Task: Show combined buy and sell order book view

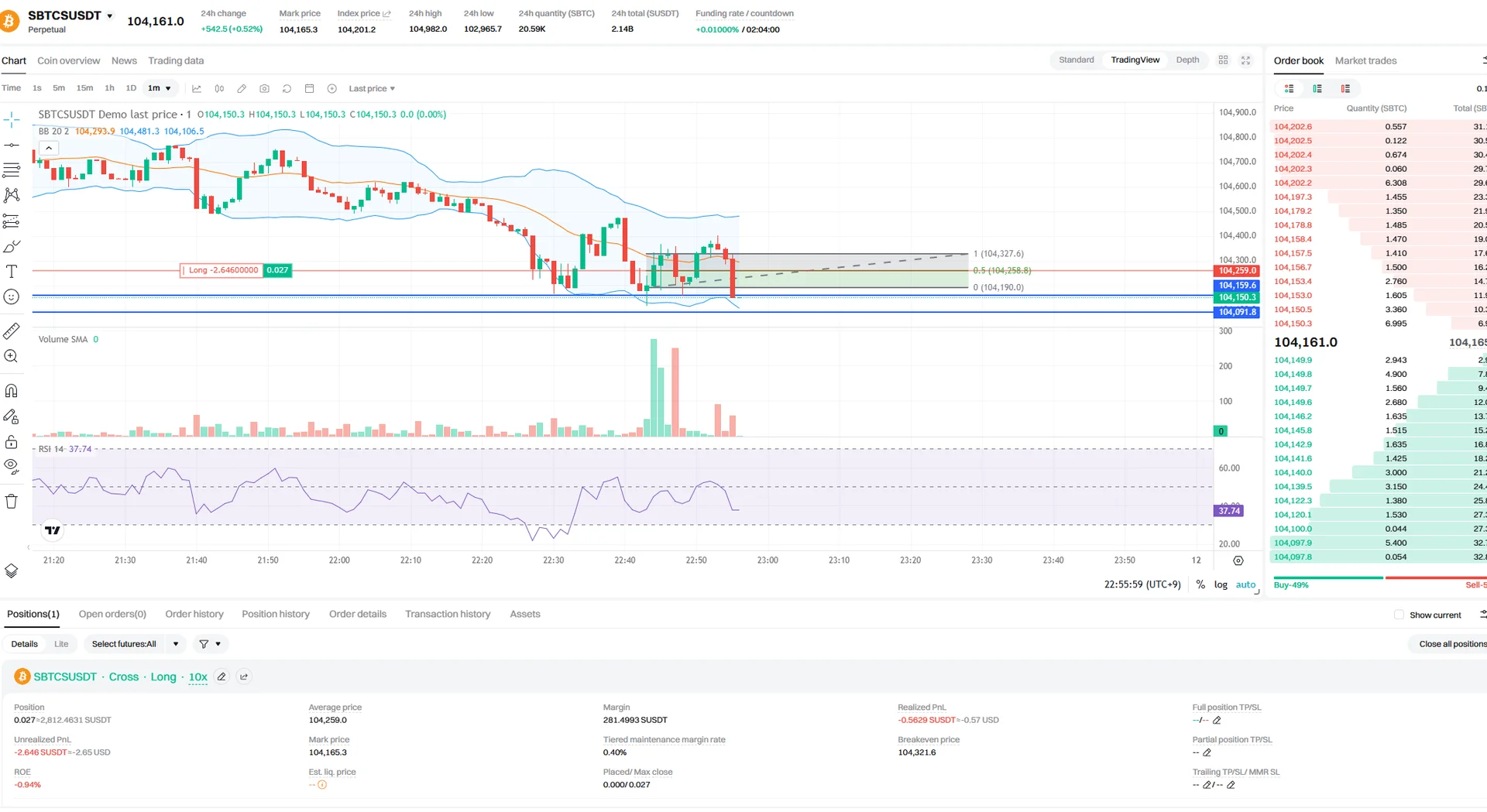Action: (1290, 88)
